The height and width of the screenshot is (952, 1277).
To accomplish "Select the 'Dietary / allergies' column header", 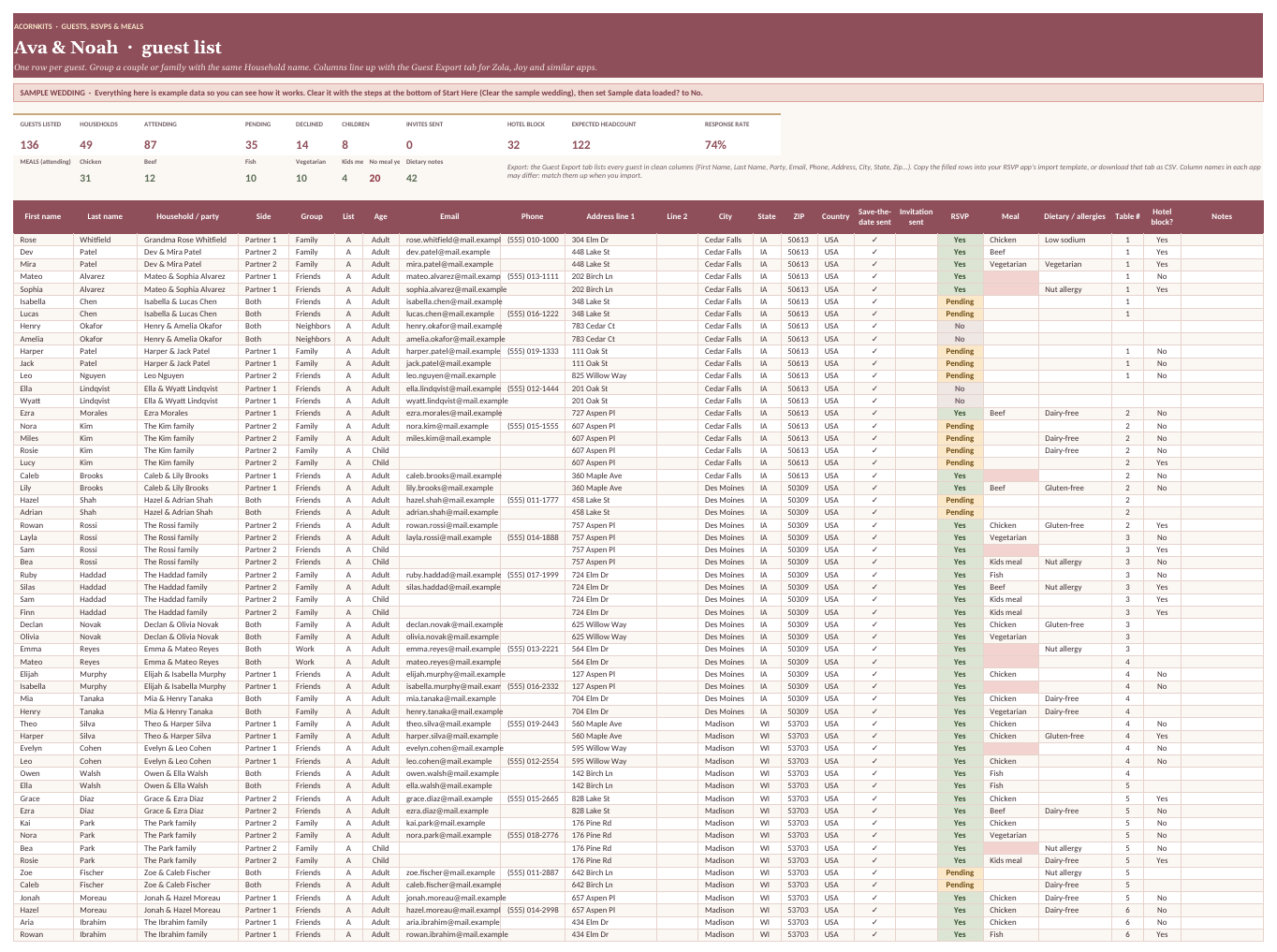I will 1075,216.
